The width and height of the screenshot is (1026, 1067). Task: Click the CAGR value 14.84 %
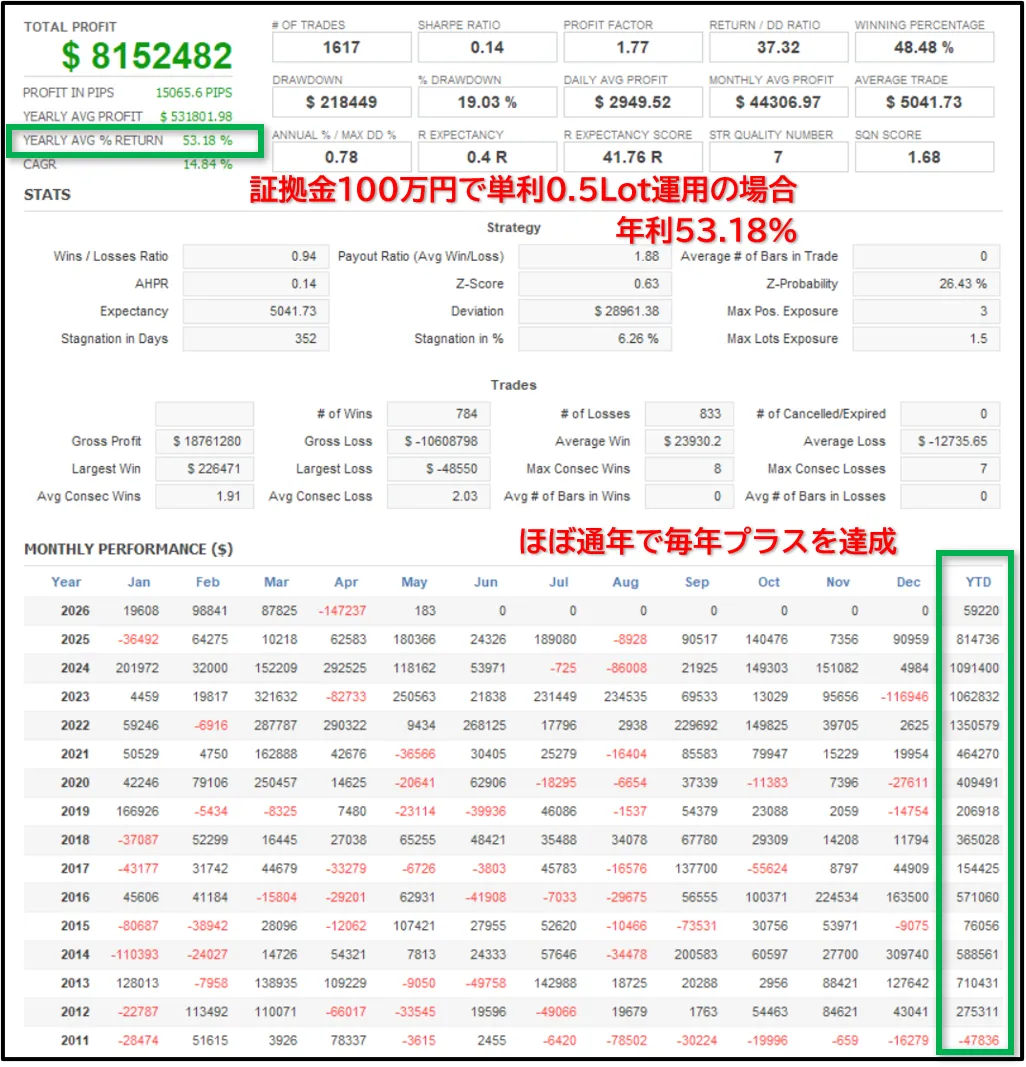[208, 164]
